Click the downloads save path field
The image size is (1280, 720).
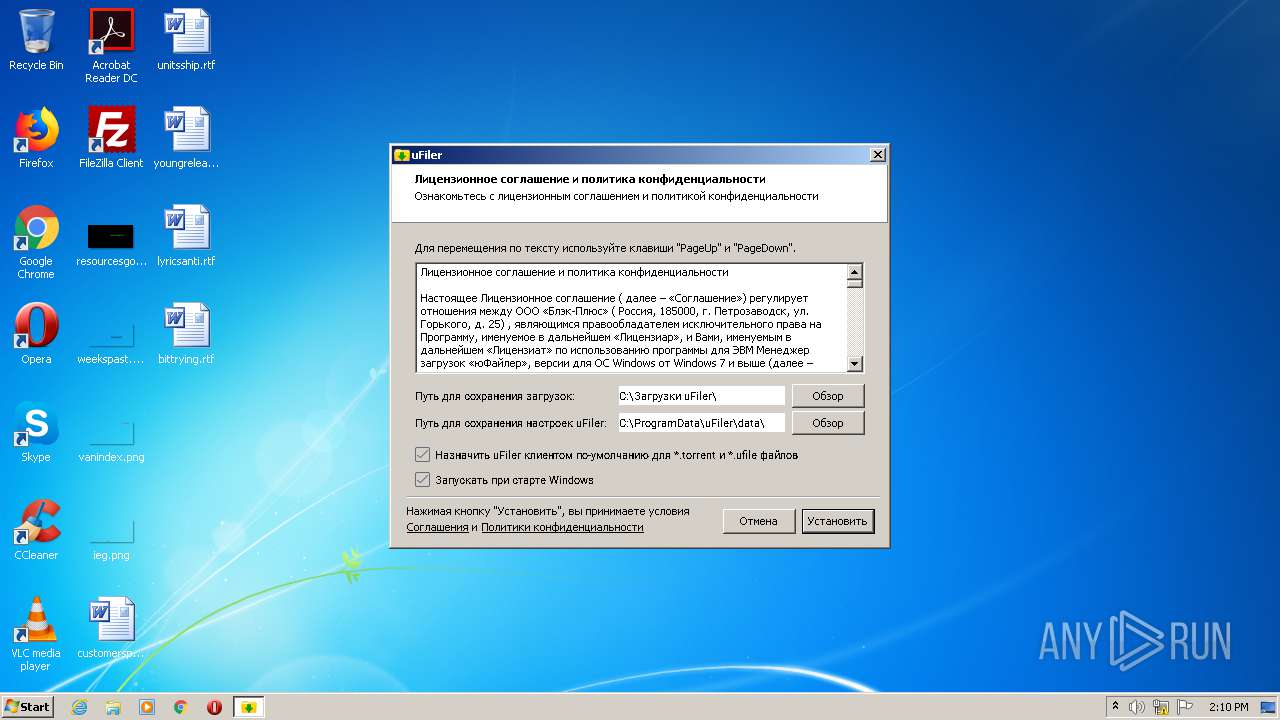(x=701, y=396)
